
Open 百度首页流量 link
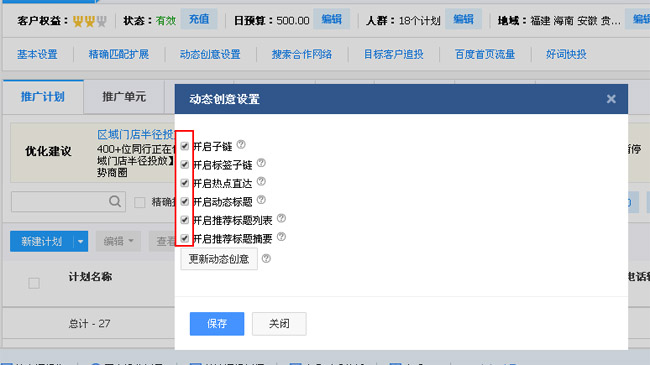[485, 54]
